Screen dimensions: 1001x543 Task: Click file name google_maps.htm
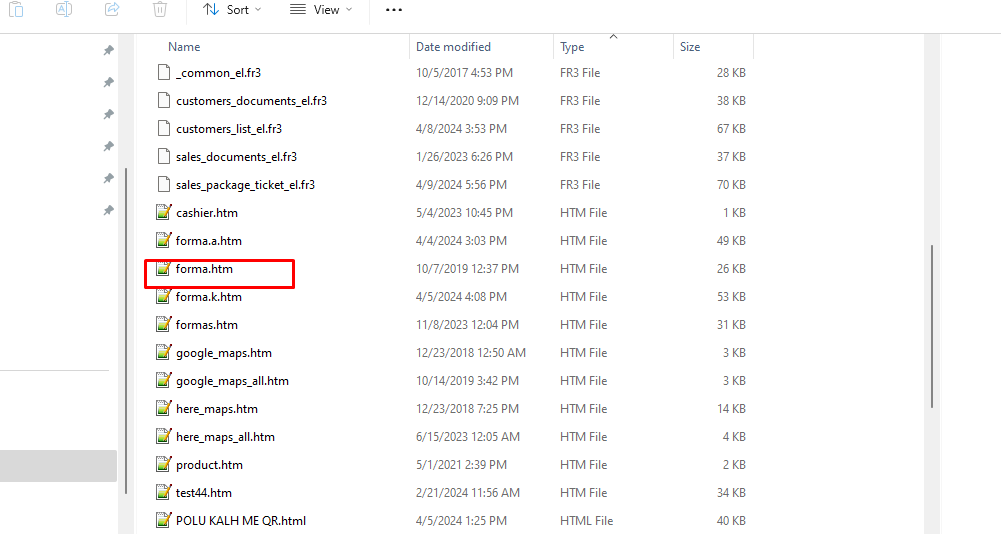click(224, 353)
